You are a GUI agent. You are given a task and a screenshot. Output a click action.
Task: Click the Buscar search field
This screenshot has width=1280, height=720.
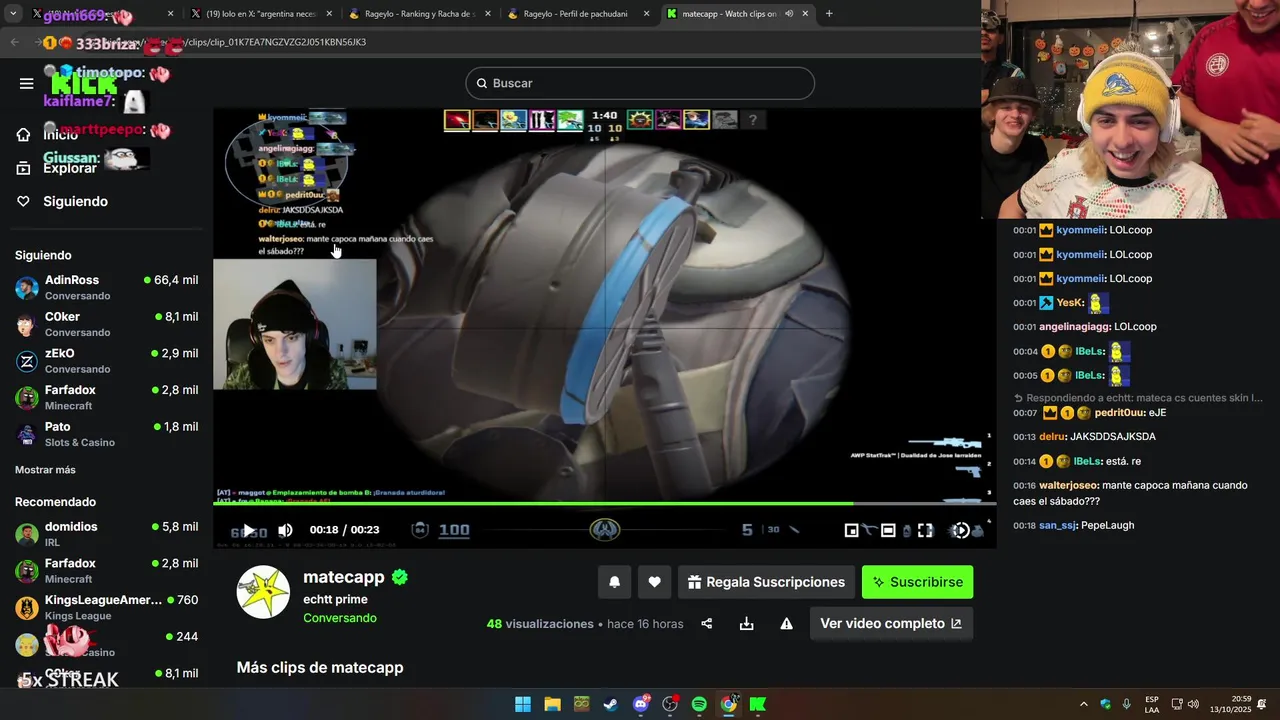(640, 83)
